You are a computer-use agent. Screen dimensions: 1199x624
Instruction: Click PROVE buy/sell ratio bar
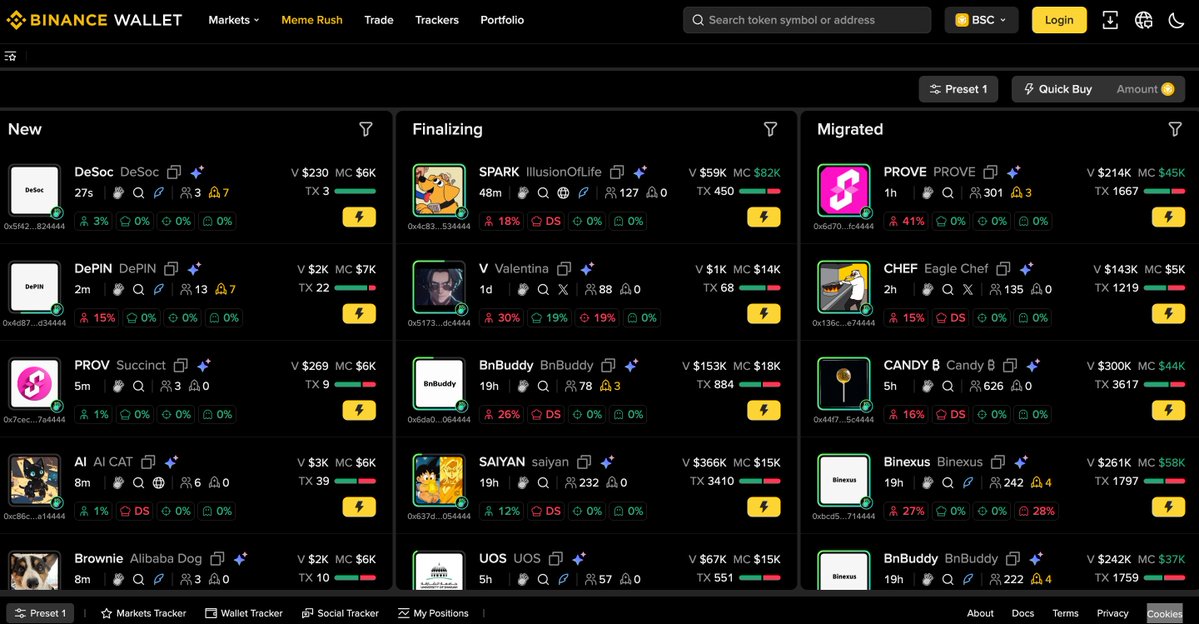tap(1164, 191)
